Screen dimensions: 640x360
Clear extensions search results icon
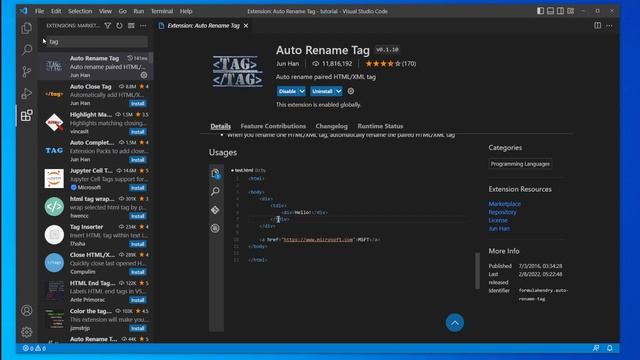131,26
